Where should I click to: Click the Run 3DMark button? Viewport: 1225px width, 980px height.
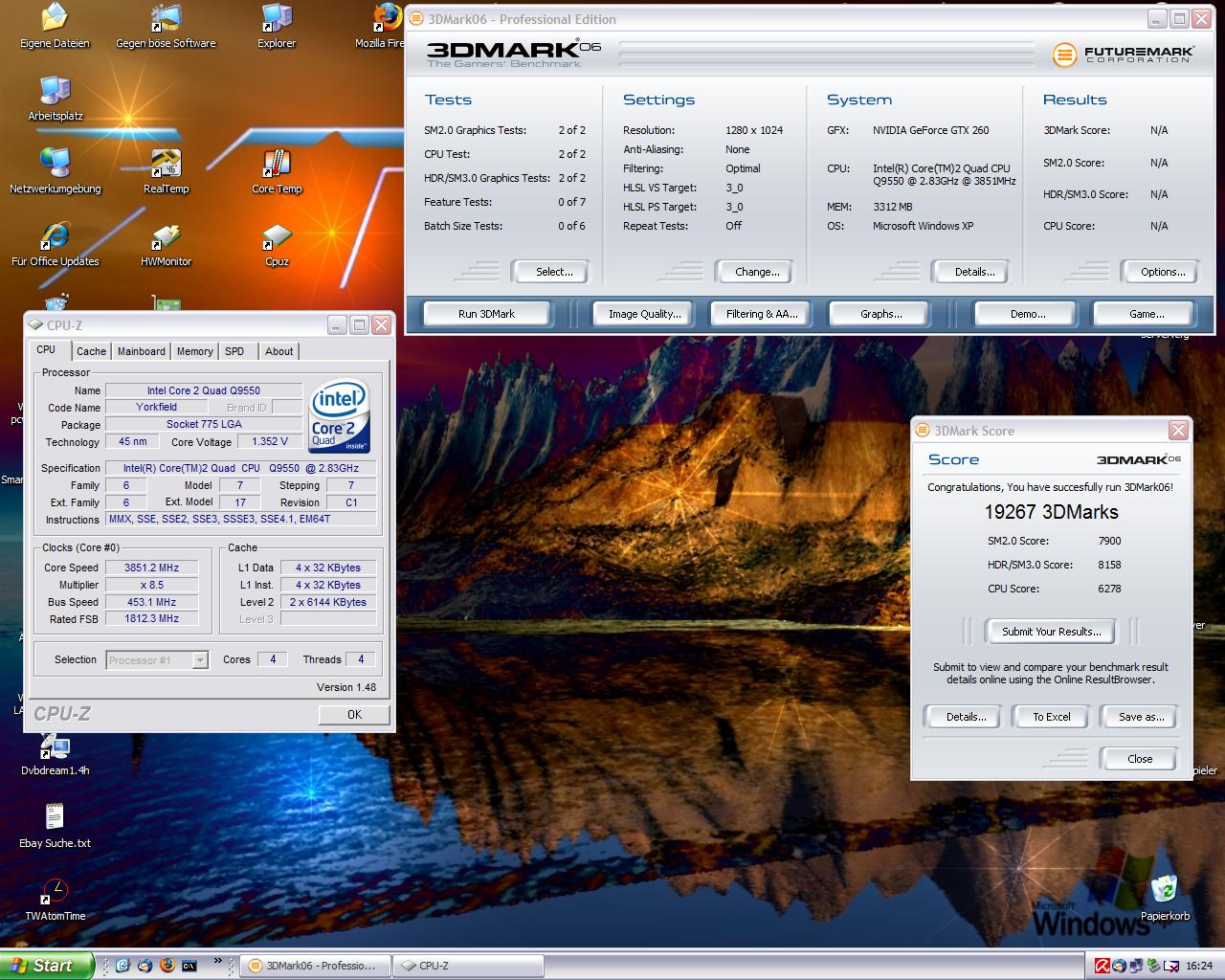486,314
